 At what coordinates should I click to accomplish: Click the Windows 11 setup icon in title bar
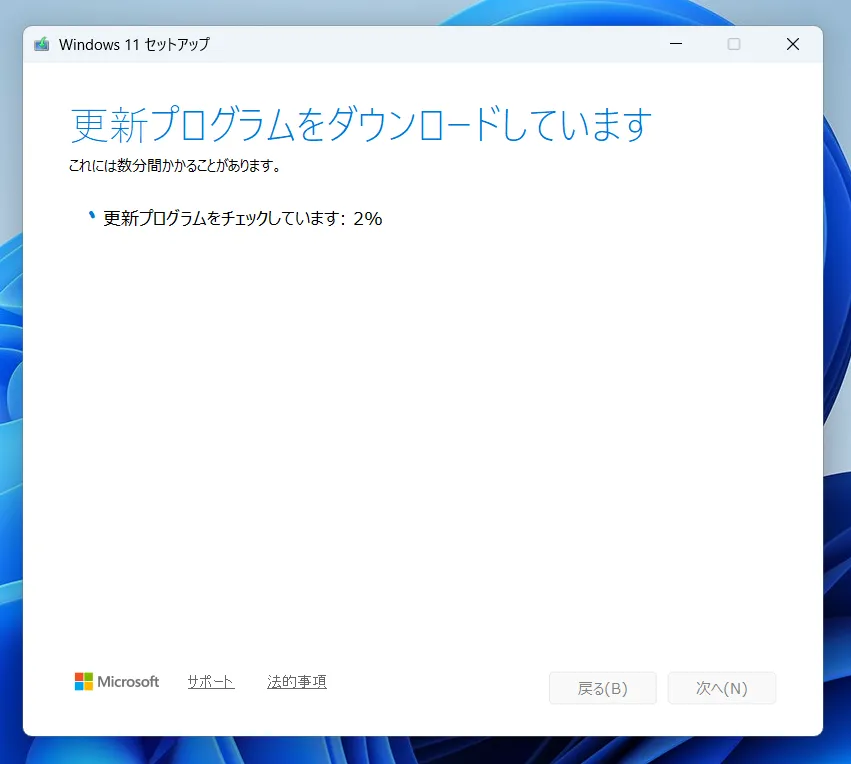[x=42, y=44]
